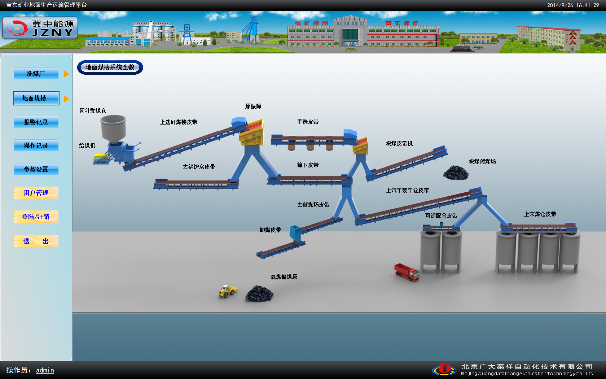Click the yellow wheel loader vehicle
606x379 pixels.
pos(227,291)
